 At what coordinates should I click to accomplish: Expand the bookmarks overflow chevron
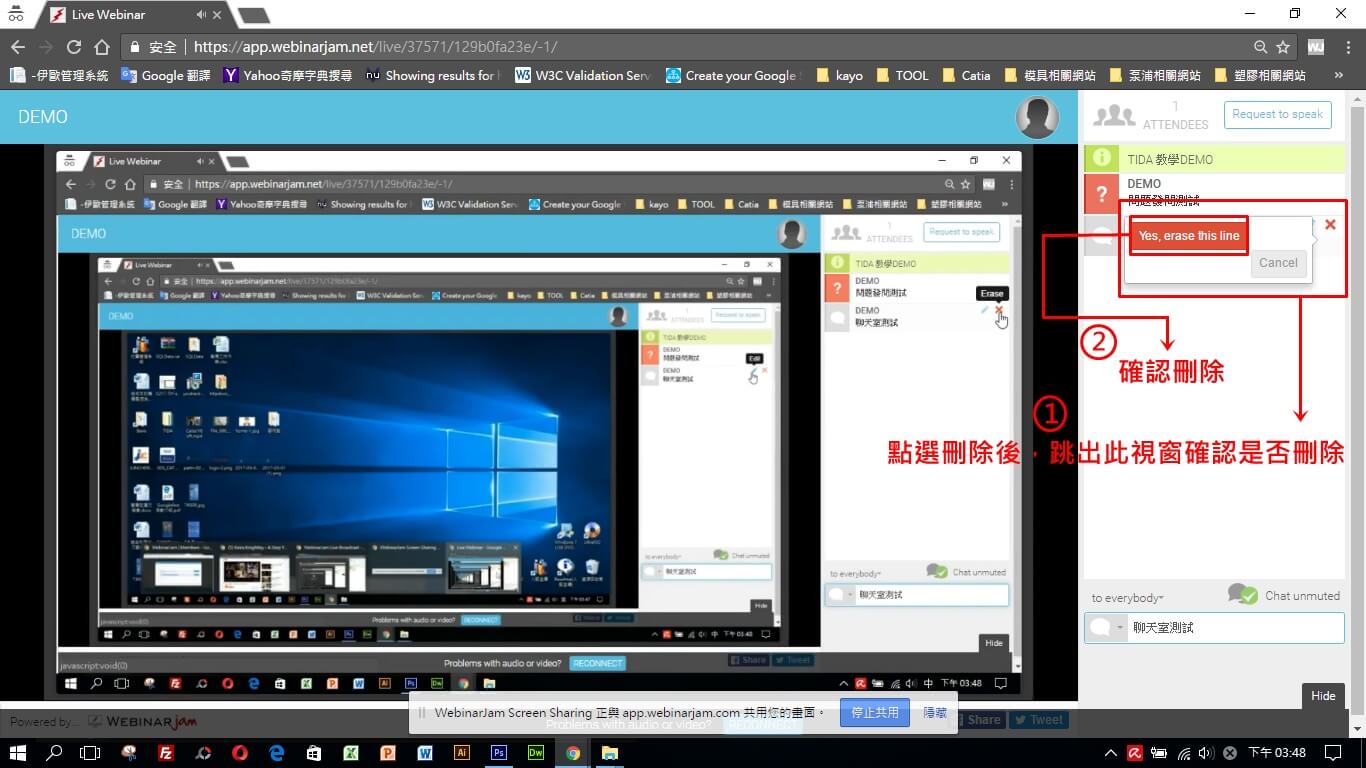[1338, 75]
